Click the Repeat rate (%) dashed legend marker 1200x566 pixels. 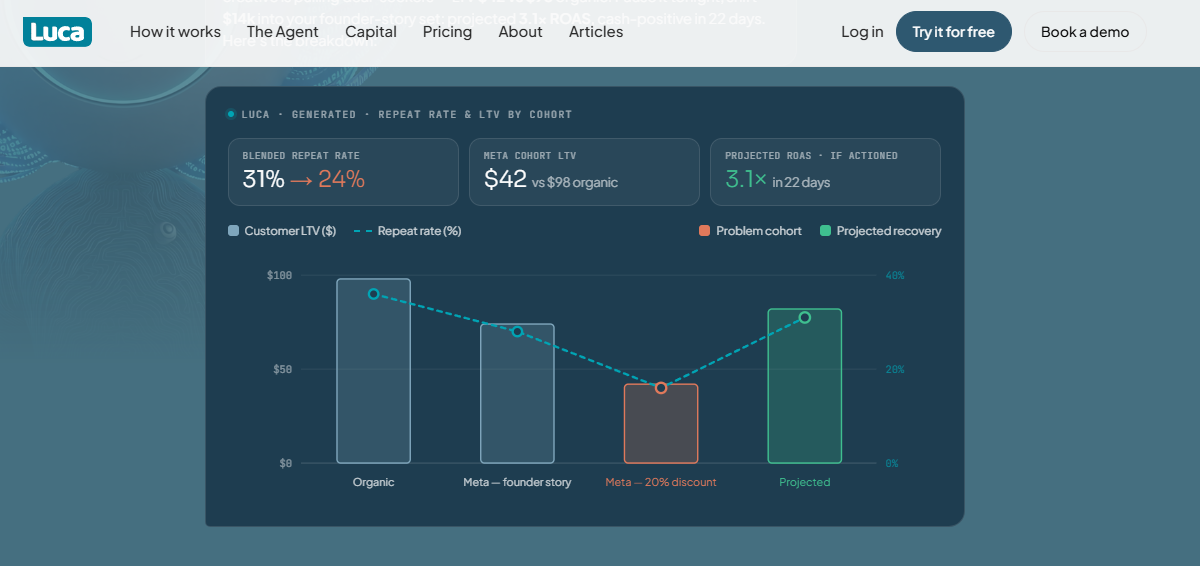click(x=362, y=231)
